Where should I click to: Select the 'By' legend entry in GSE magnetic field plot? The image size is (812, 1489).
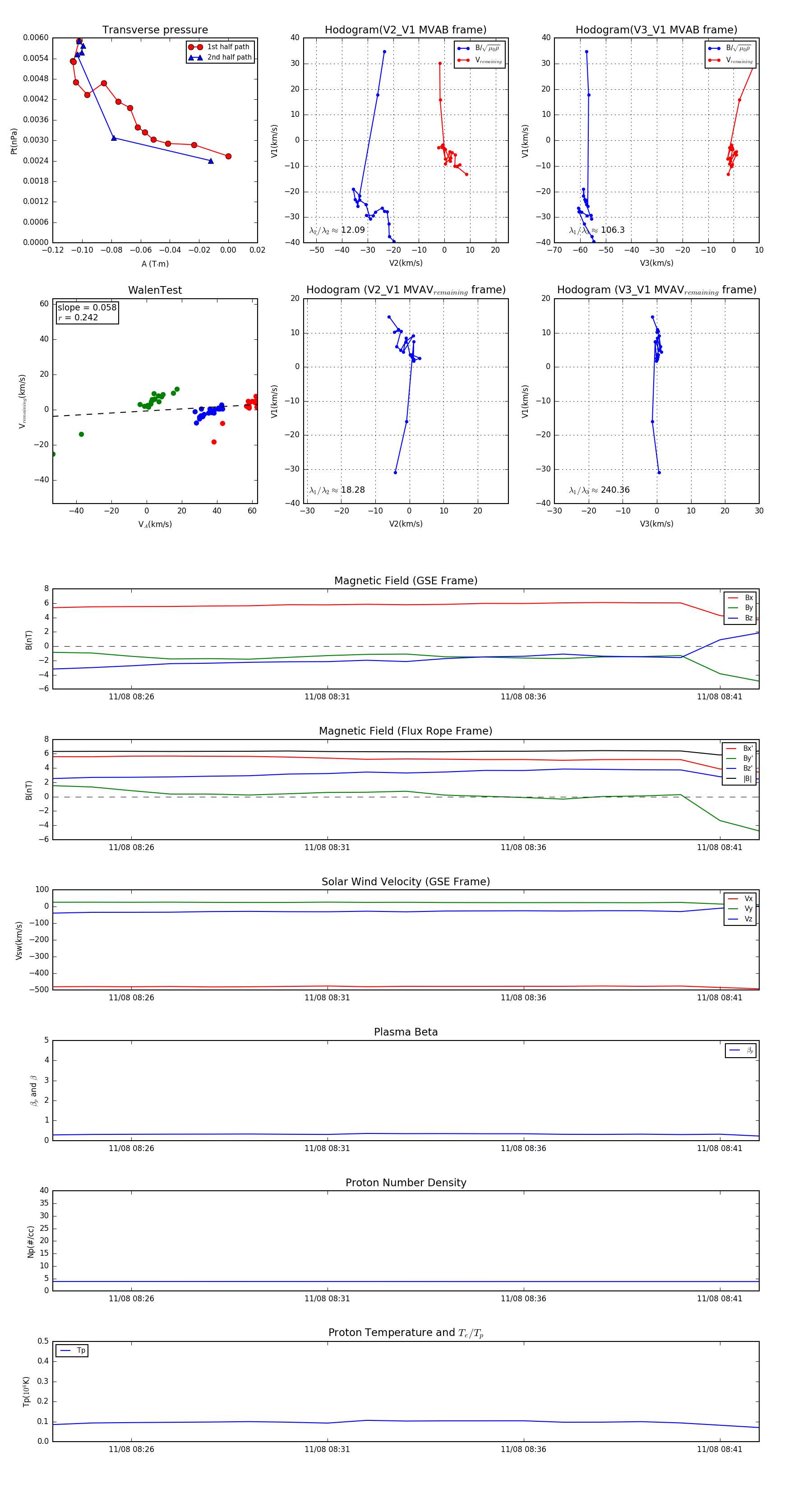click(x=740, y=608)
